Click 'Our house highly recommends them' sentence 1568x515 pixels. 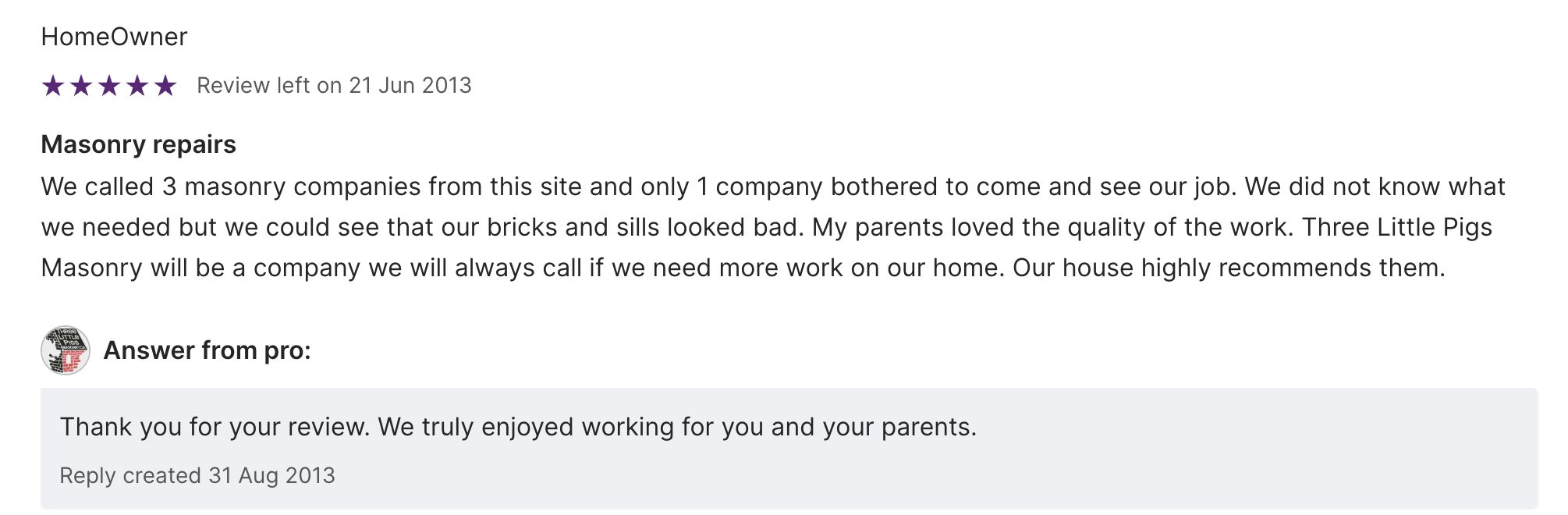pos(1229,268)
